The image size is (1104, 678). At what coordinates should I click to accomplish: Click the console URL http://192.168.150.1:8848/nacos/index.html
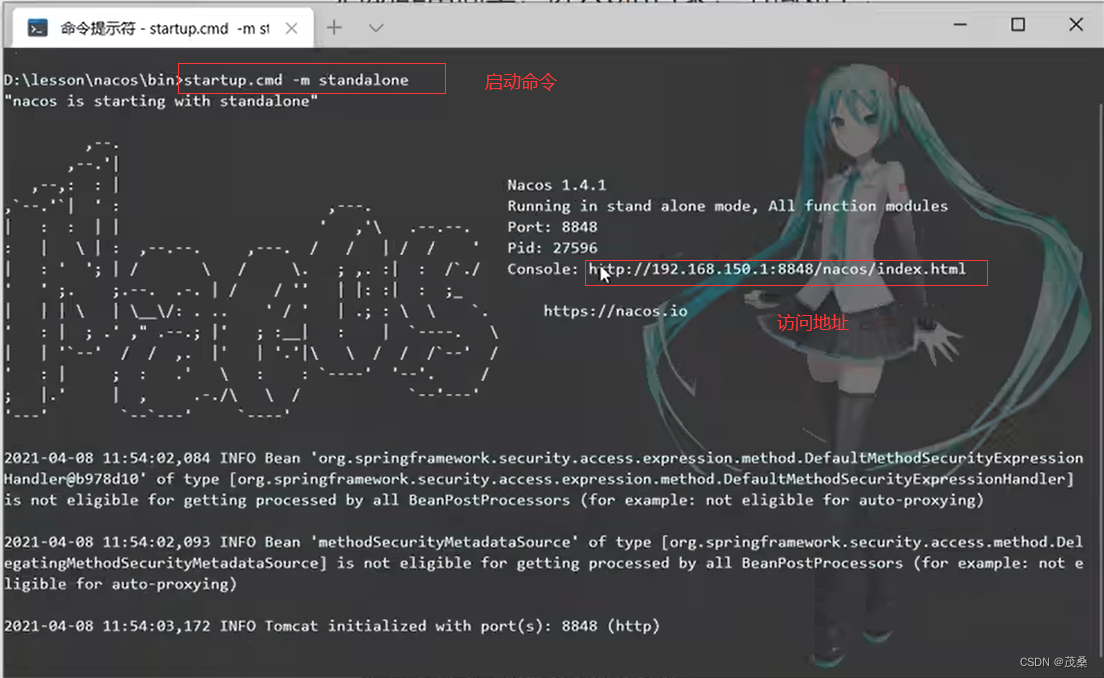(x=777, y=269)
